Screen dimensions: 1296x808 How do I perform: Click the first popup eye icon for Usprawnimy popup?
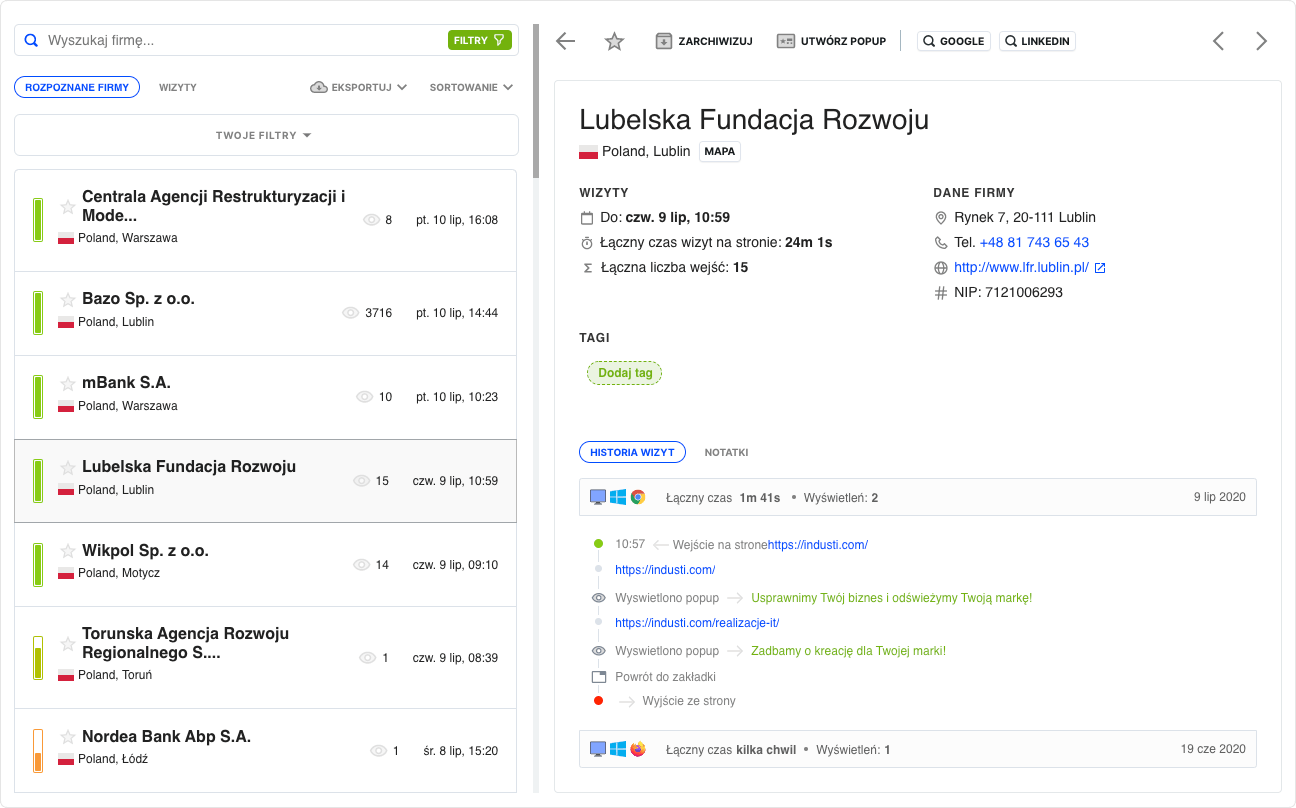tap(599, 598)
